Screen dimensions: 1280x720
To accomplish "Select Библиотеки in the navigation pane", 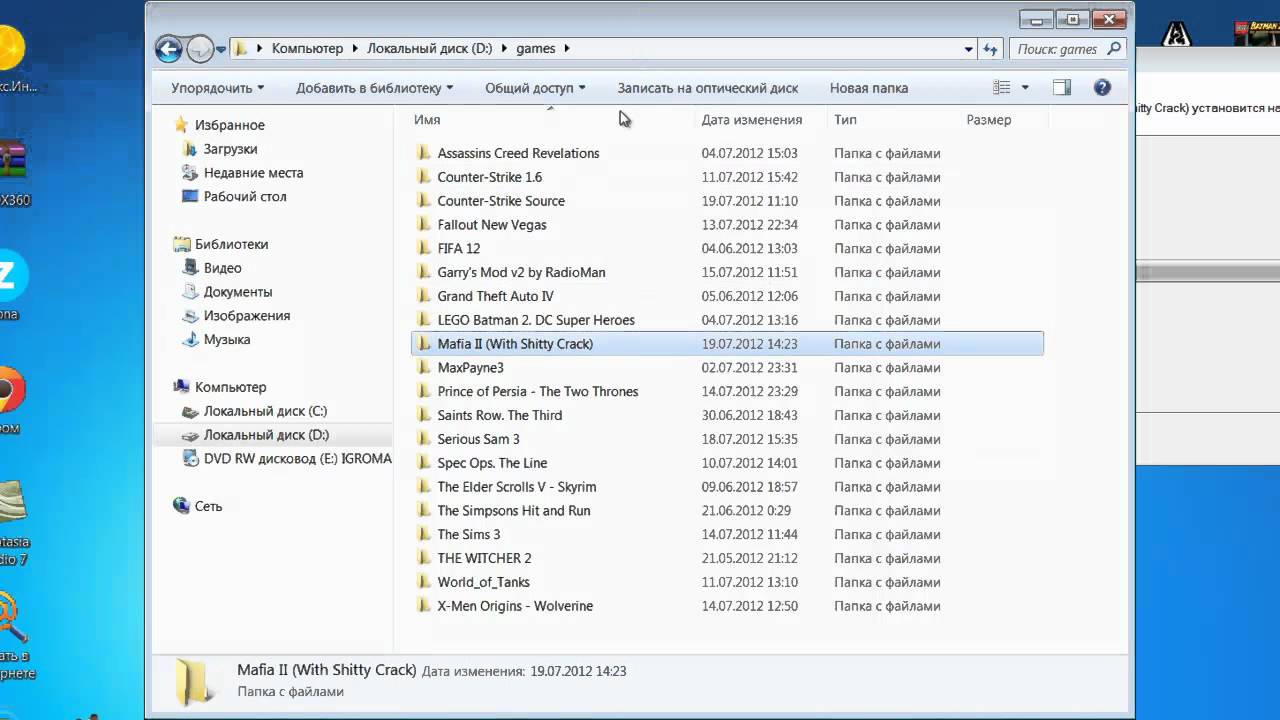I will pyautogui.click(x=231, y=244).
